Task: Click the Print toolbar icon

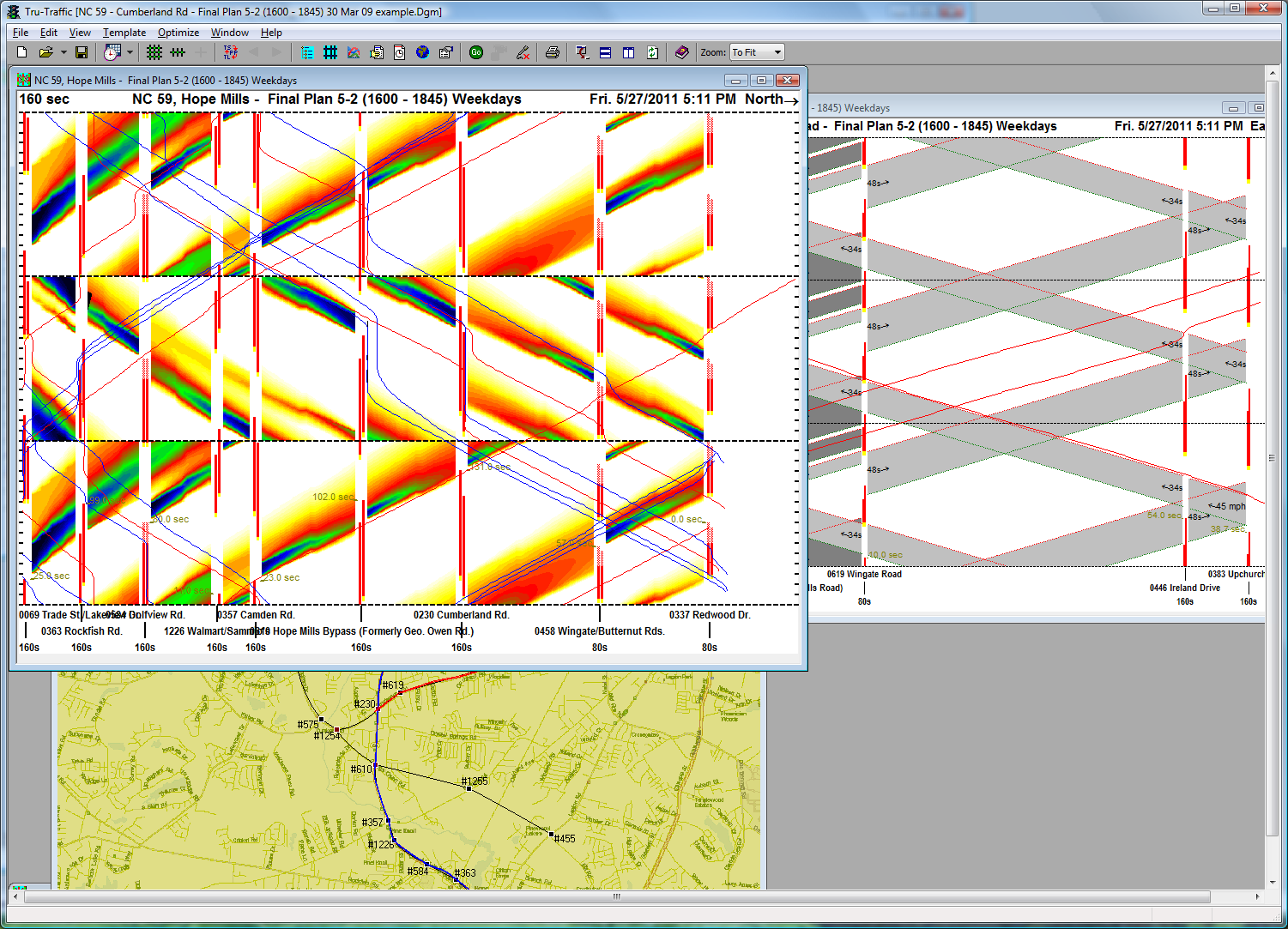Action: [552, 52]
